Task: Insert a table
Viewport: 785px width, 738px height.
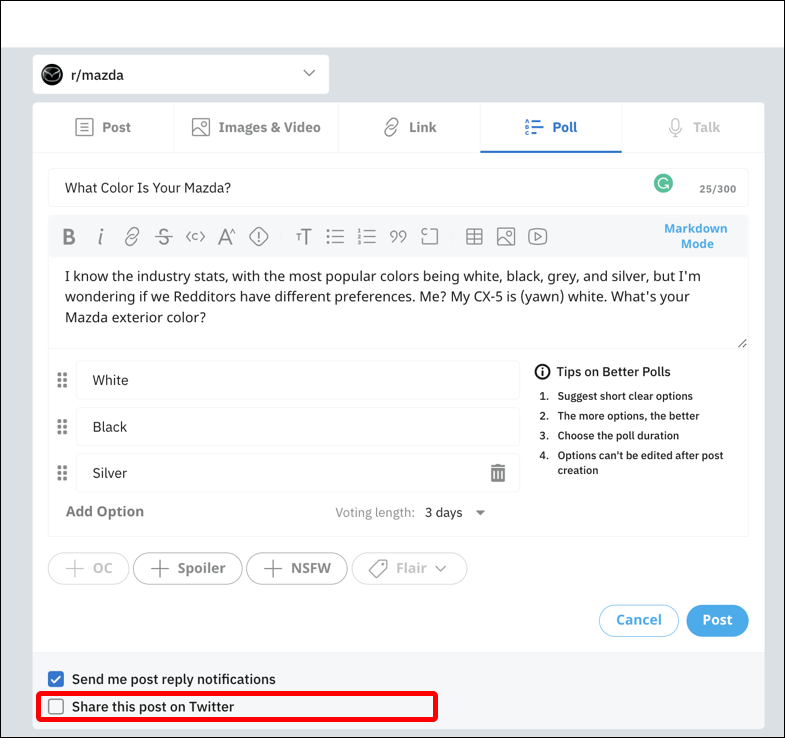Action: click(x=474, y=236)
